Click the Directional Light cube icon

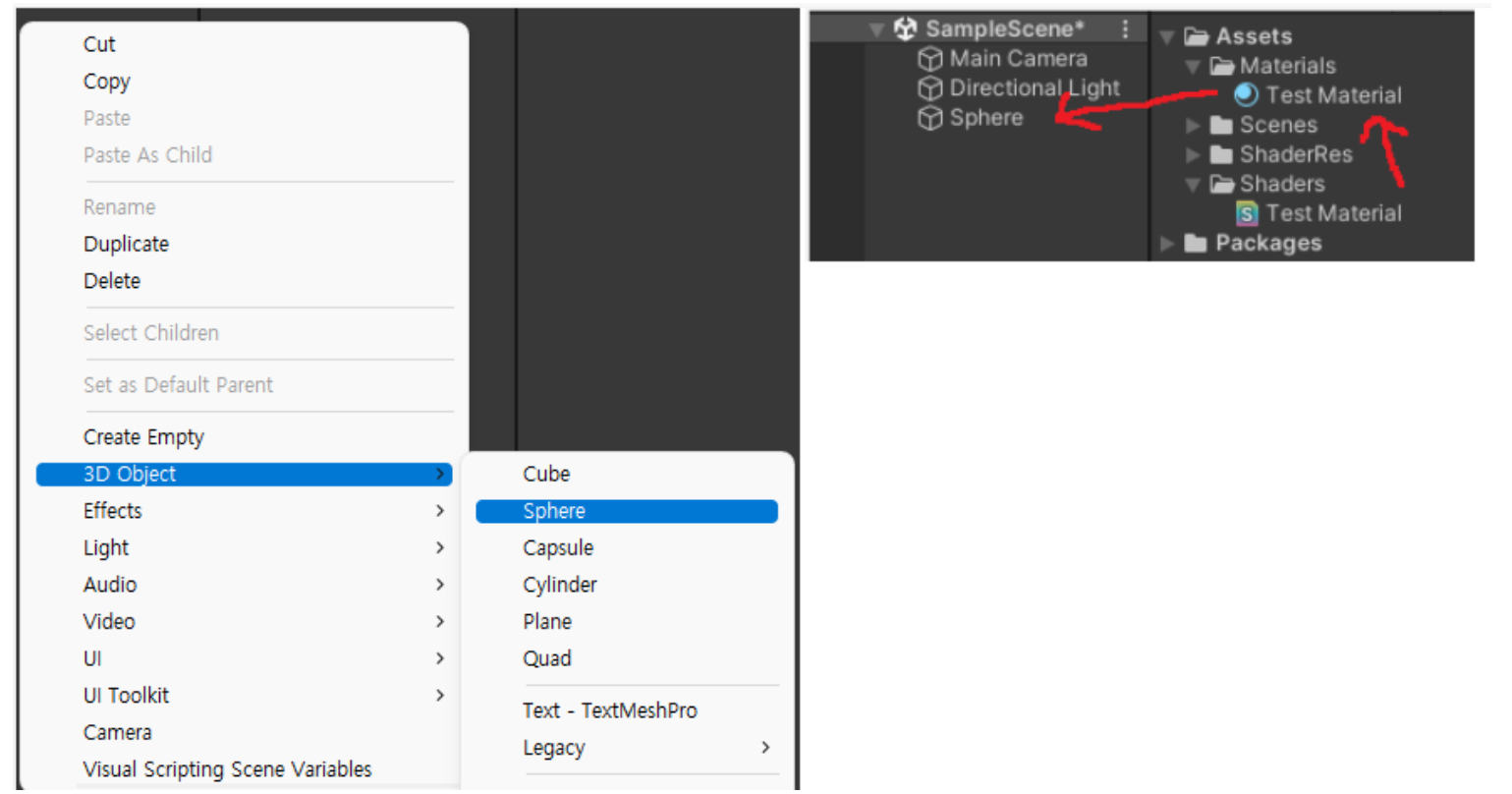[929, 88]
